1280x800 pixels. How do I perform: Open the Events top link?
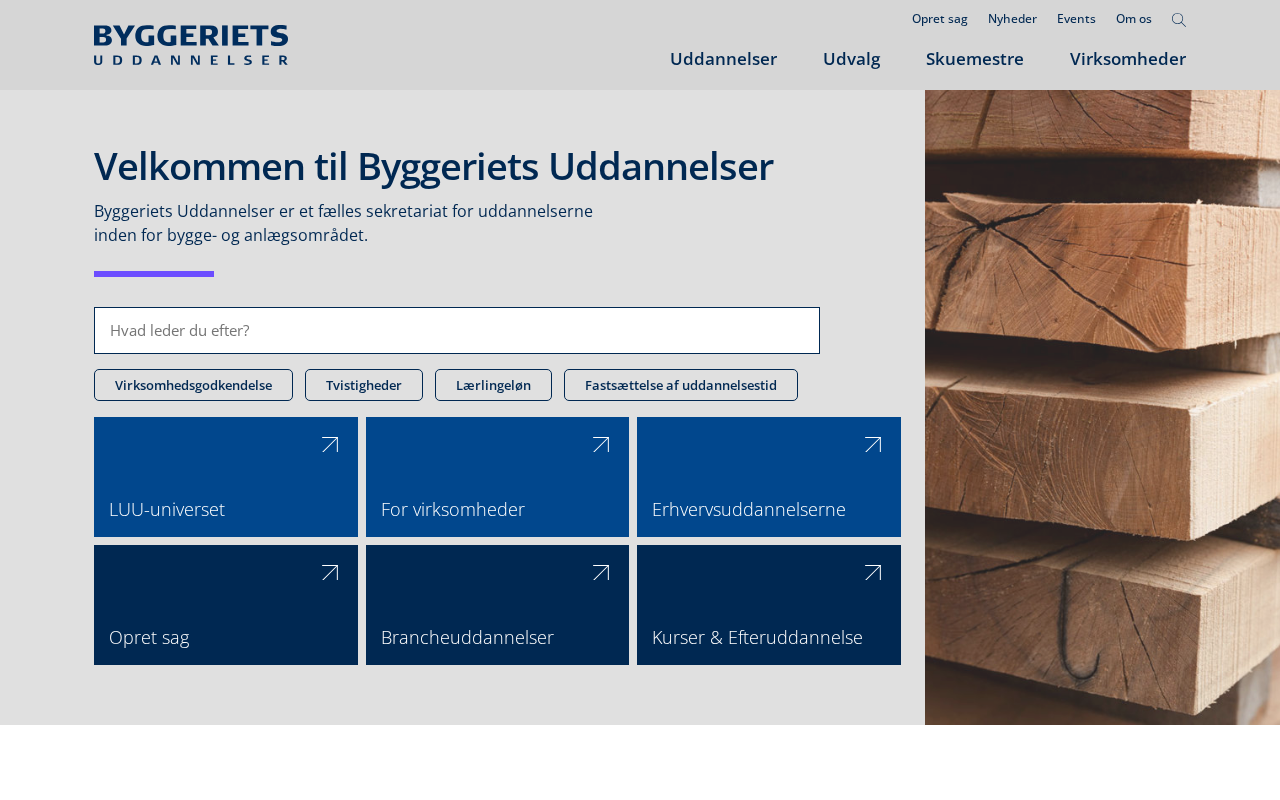tap(1076, 19)
